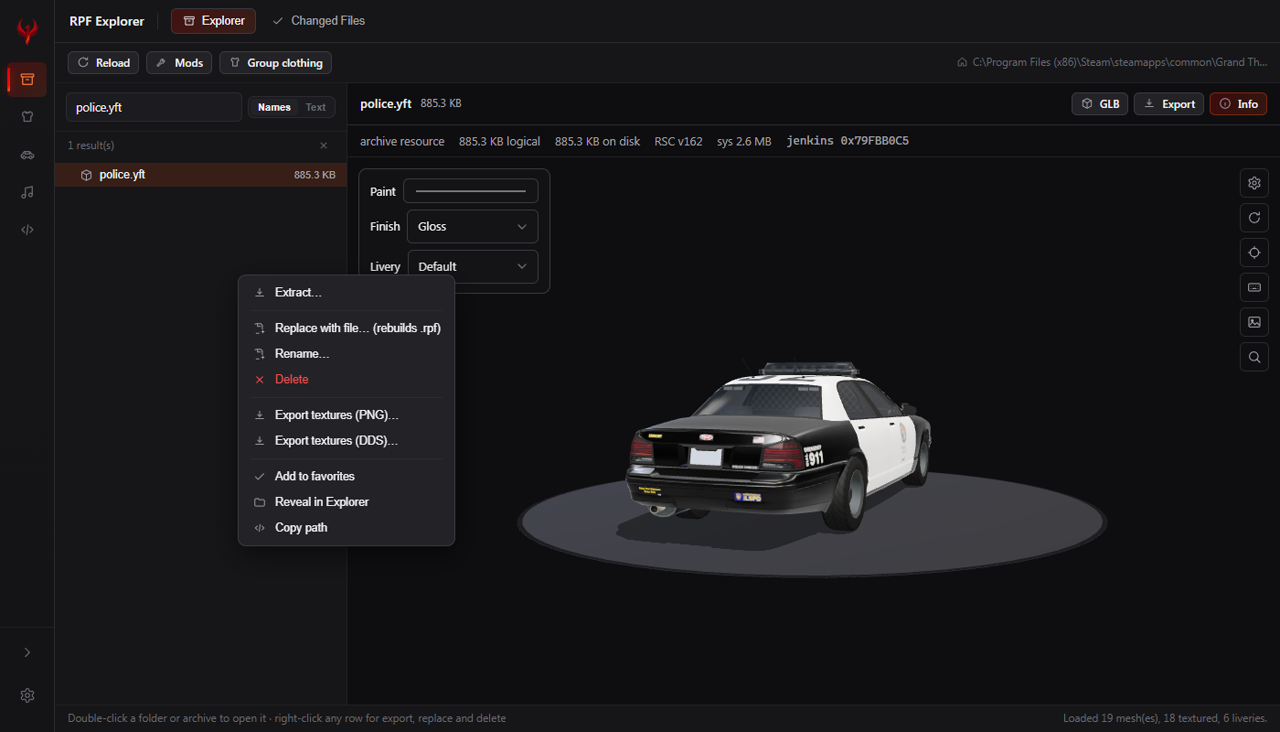Viewport: 1280px width, 732px height.
Task: Expand the sidebar with the chevron arrow
Action: click(27, 652)
